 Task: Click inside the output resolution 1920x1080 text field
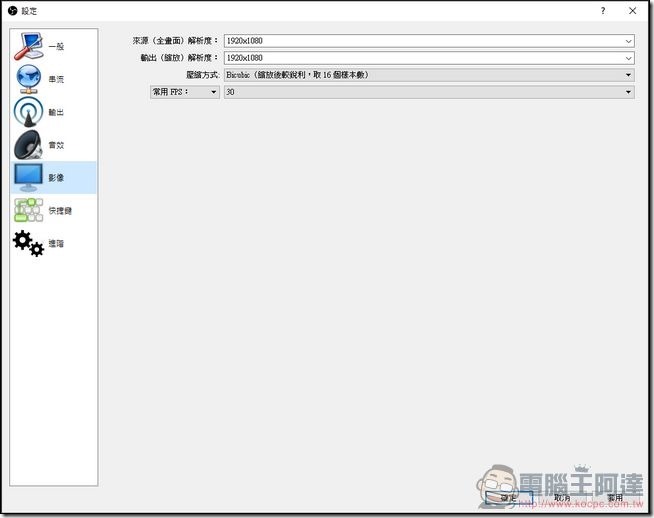pyautogui.click(x=420, y=58)
